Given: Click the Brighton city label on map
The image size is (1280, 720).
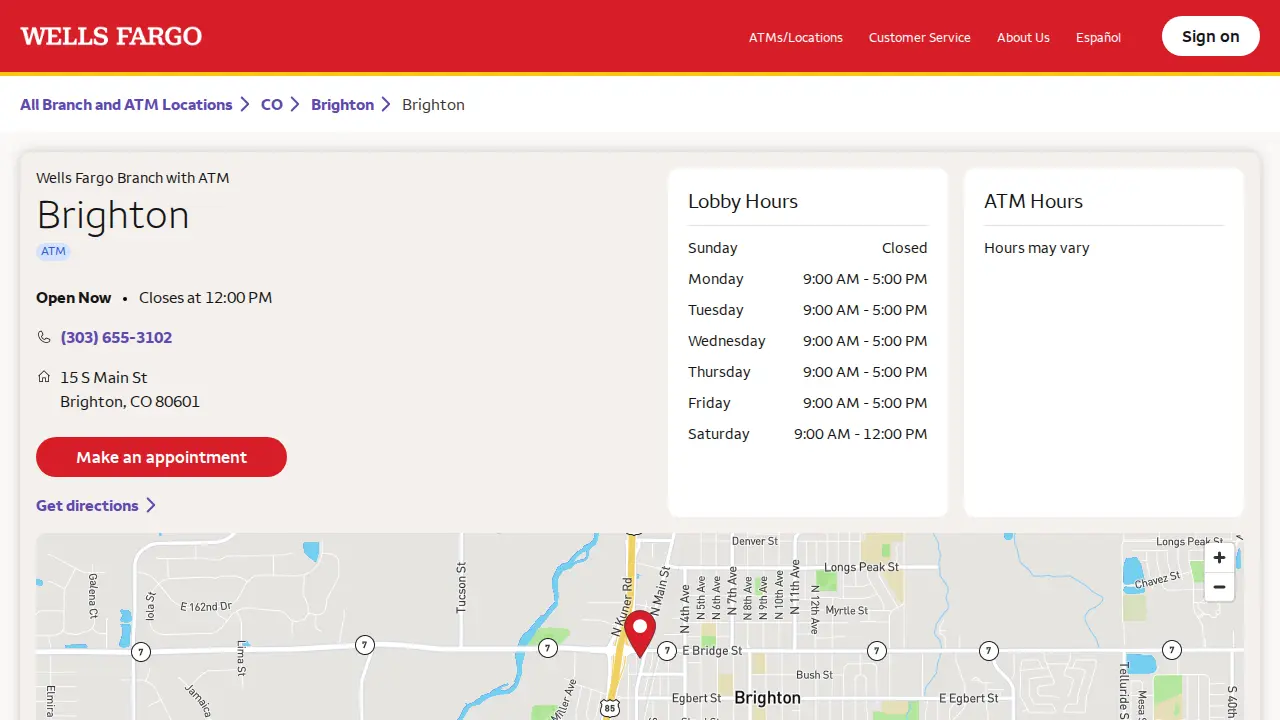Looking at the screenshot, I should pos(768,698).
